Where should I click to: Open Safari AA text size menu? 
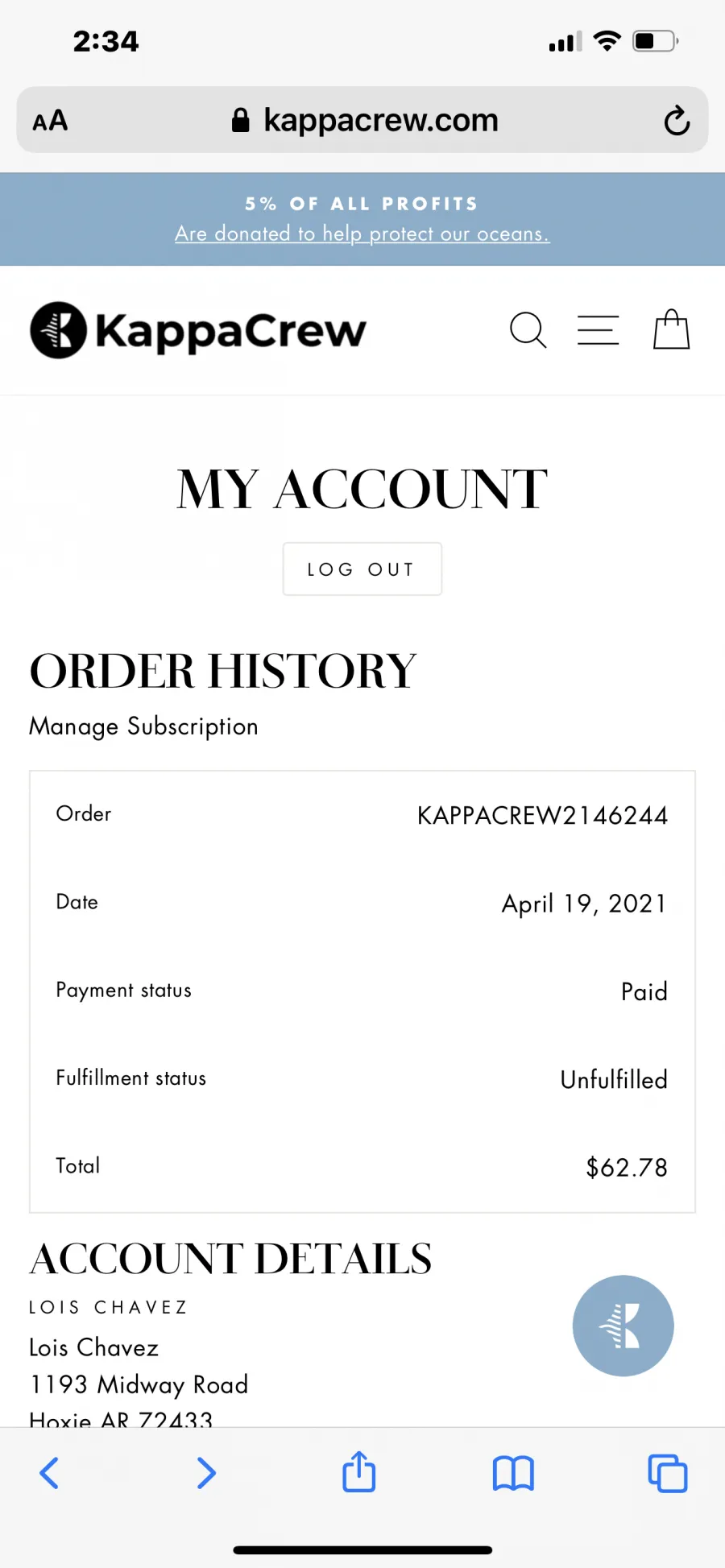[50, 121]
